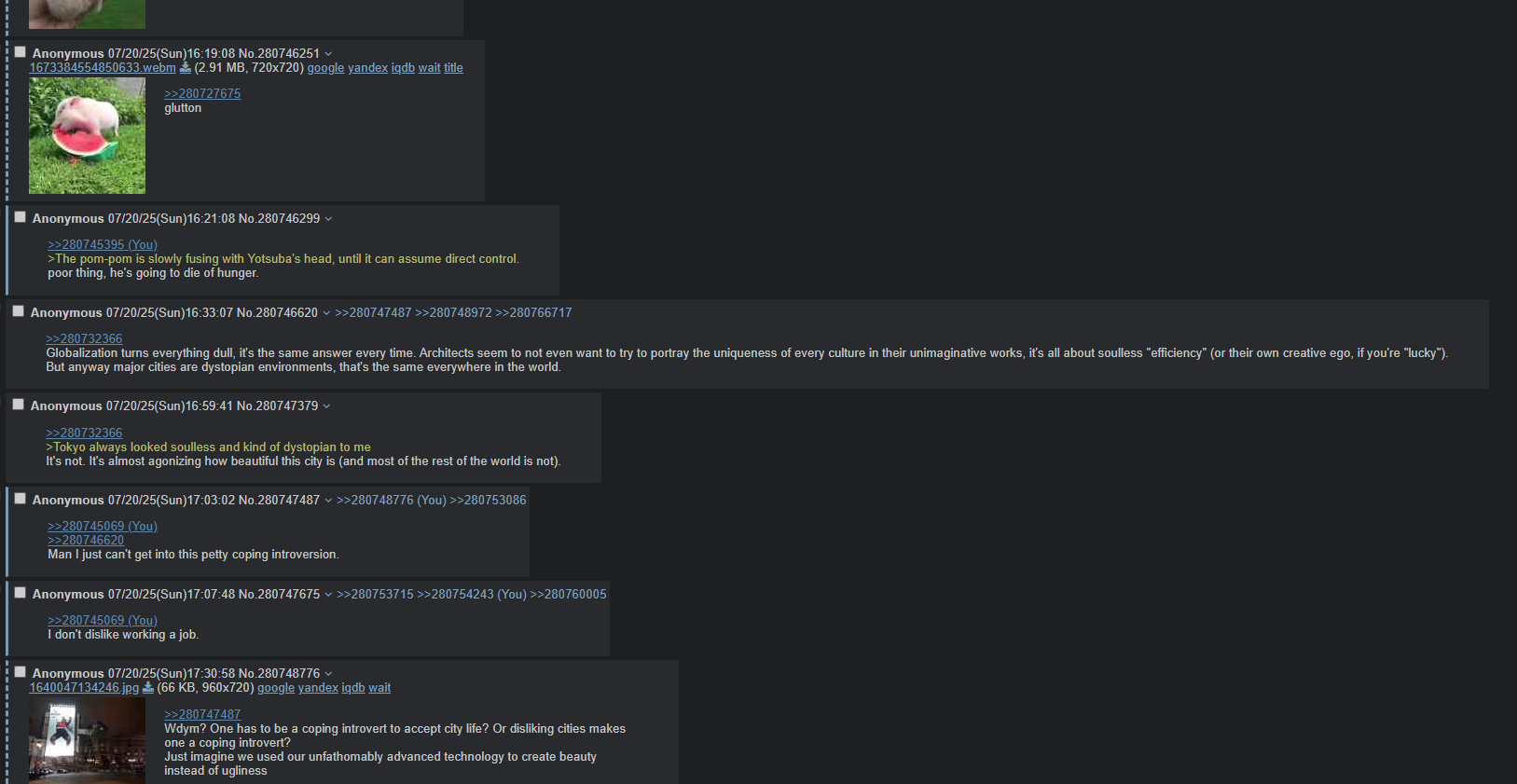The image size is (1517, 784).
Task: Open filename link 1640047134246.jpg
Action: pyautogui.click(x=84, y=688)
